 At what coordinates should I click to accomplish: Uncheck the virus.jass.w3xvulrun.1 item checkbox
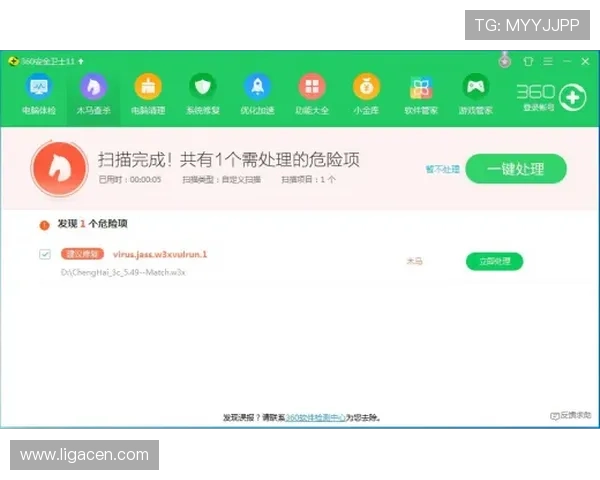pyautogui.click(x=45, y=254)
